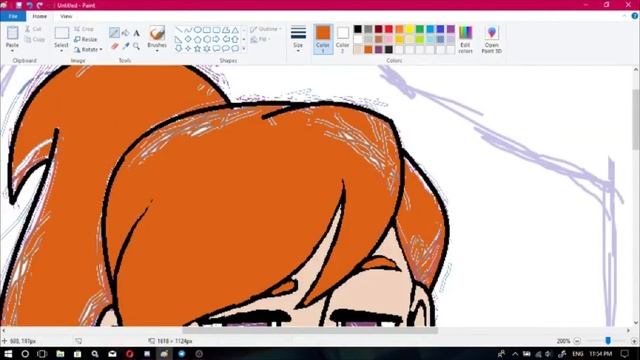Open Task View on the taskbar
The width and height of the screenshot is (640, 360).
click(42, 353)
